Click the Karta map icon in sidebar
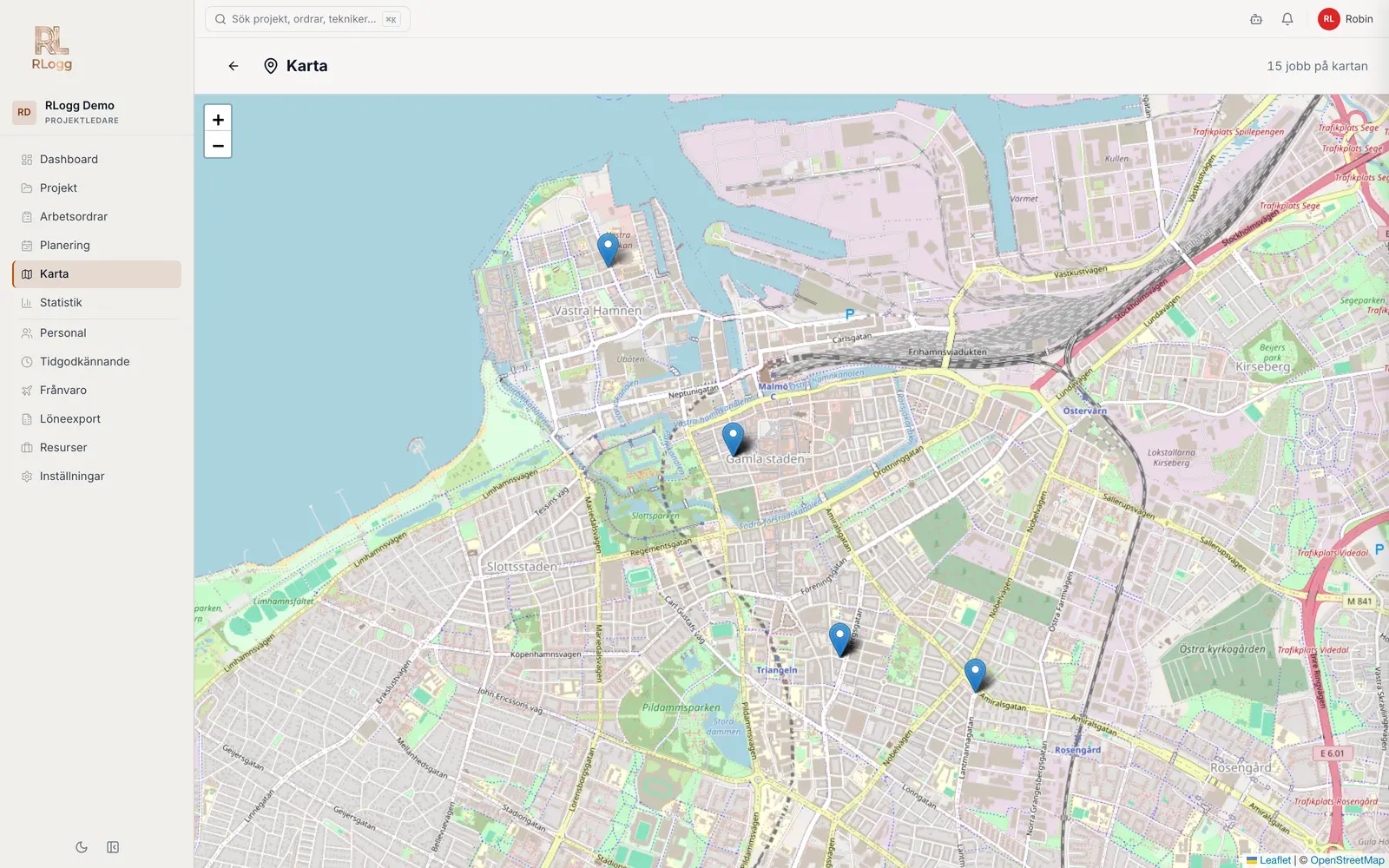 coord(27,274)
